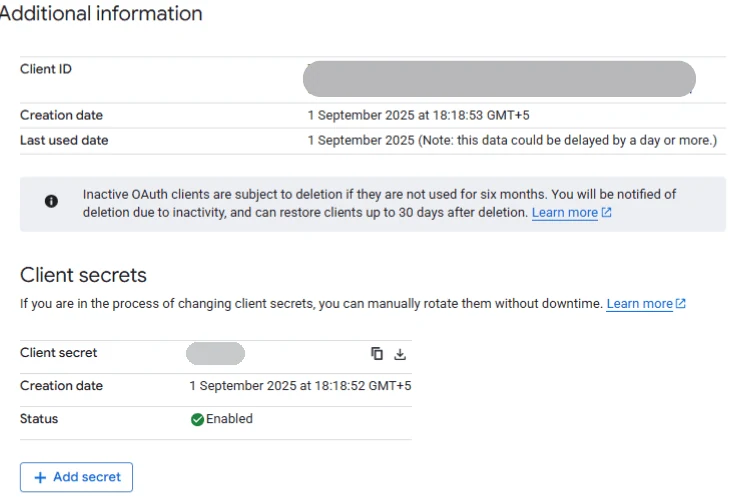
Task: Click the Last used date label
Action: point(64,140)
